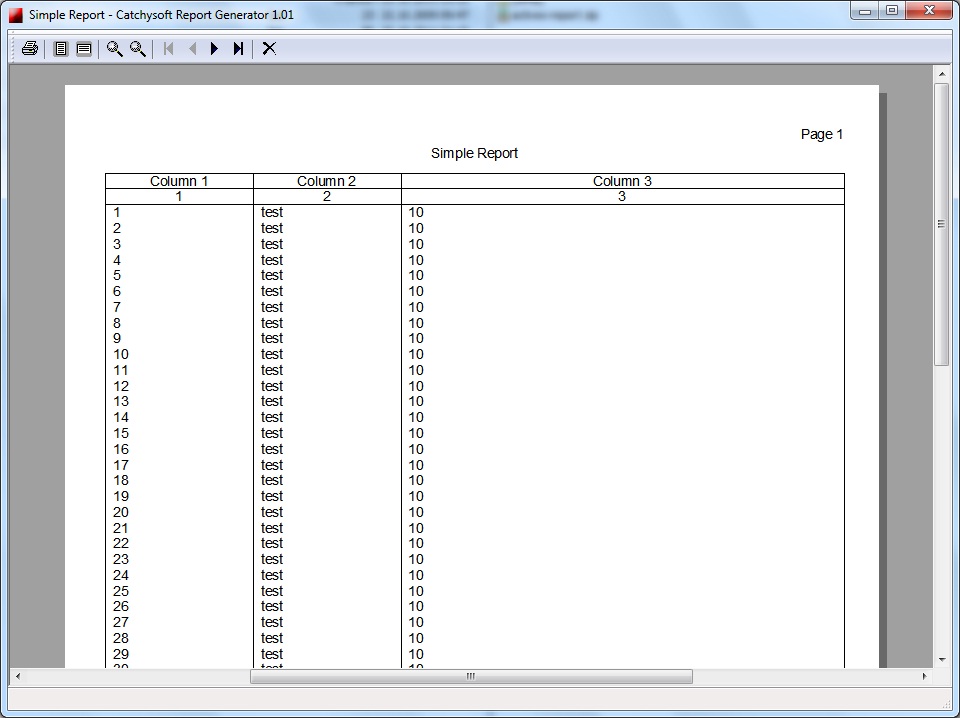This screenshot has width=960, height=718.
Task: Cancel the report with the X icon
Action: point(268,48)
